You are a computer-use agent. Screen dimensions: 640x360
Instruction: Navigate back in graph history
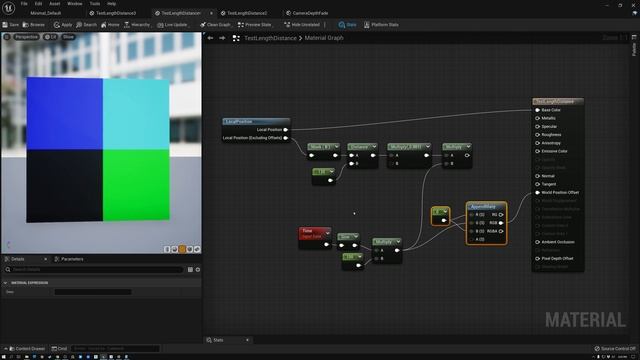[210, 38]
